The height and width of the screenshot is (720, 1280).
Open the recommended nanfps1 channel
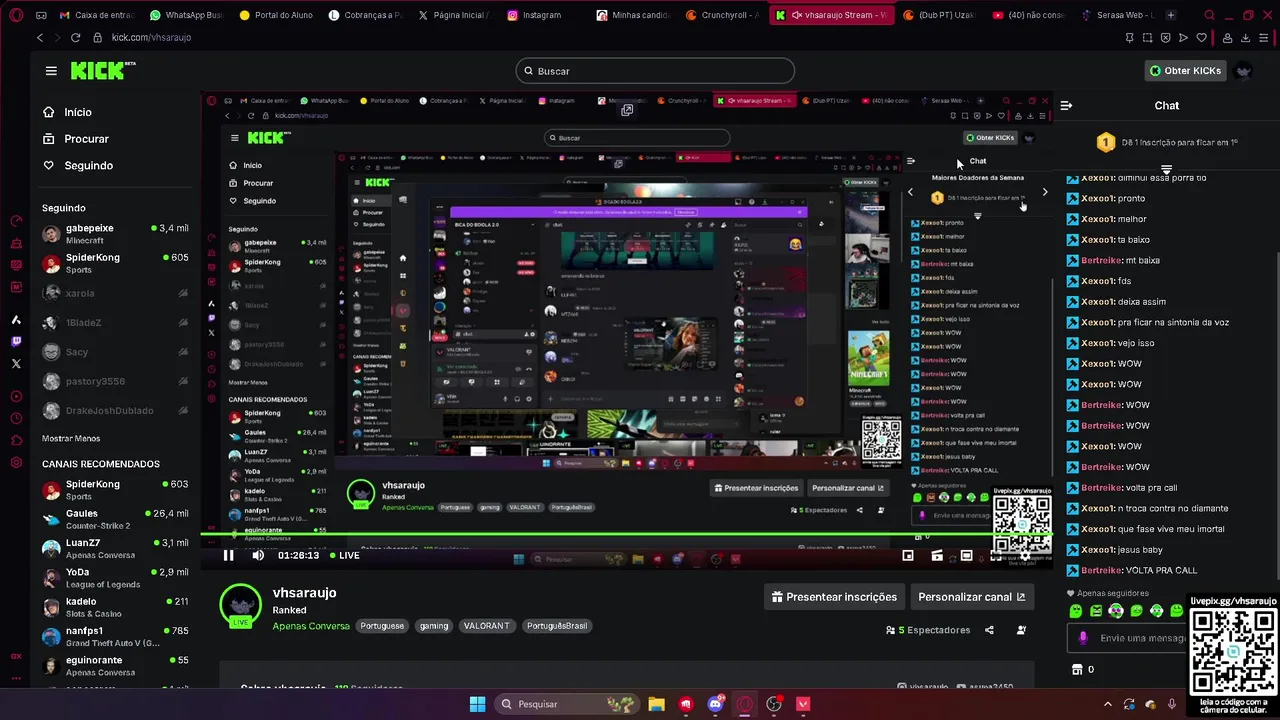tap(115, 637)
